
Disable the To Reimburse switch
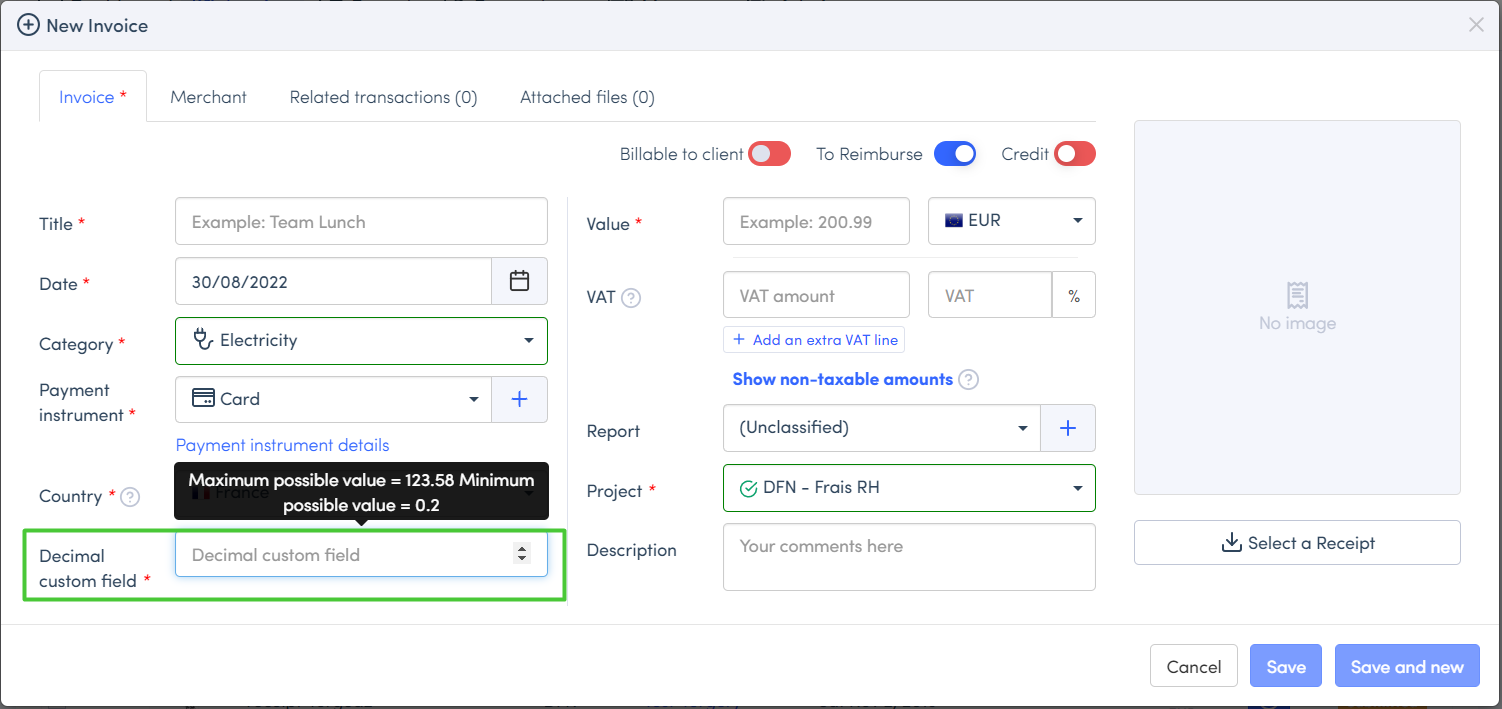click(x=954, y=154)
